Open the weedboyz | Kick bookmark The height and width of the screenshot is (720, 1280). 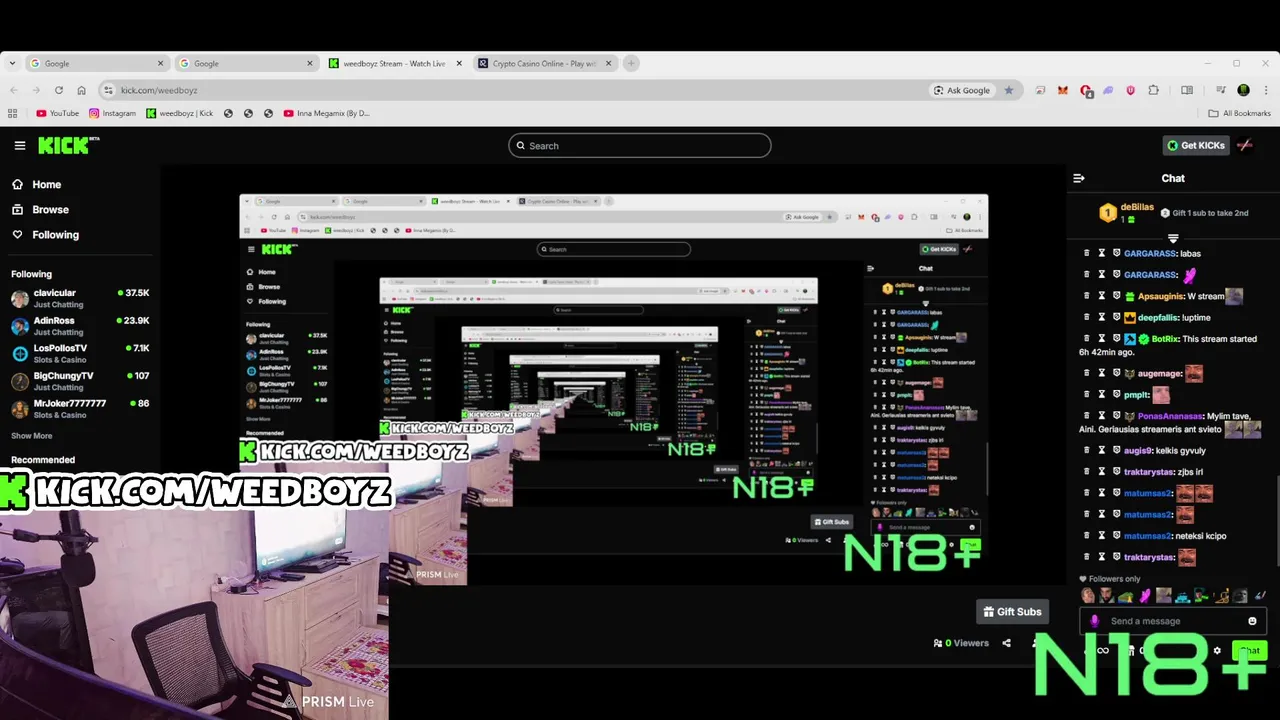click(180, 113)
